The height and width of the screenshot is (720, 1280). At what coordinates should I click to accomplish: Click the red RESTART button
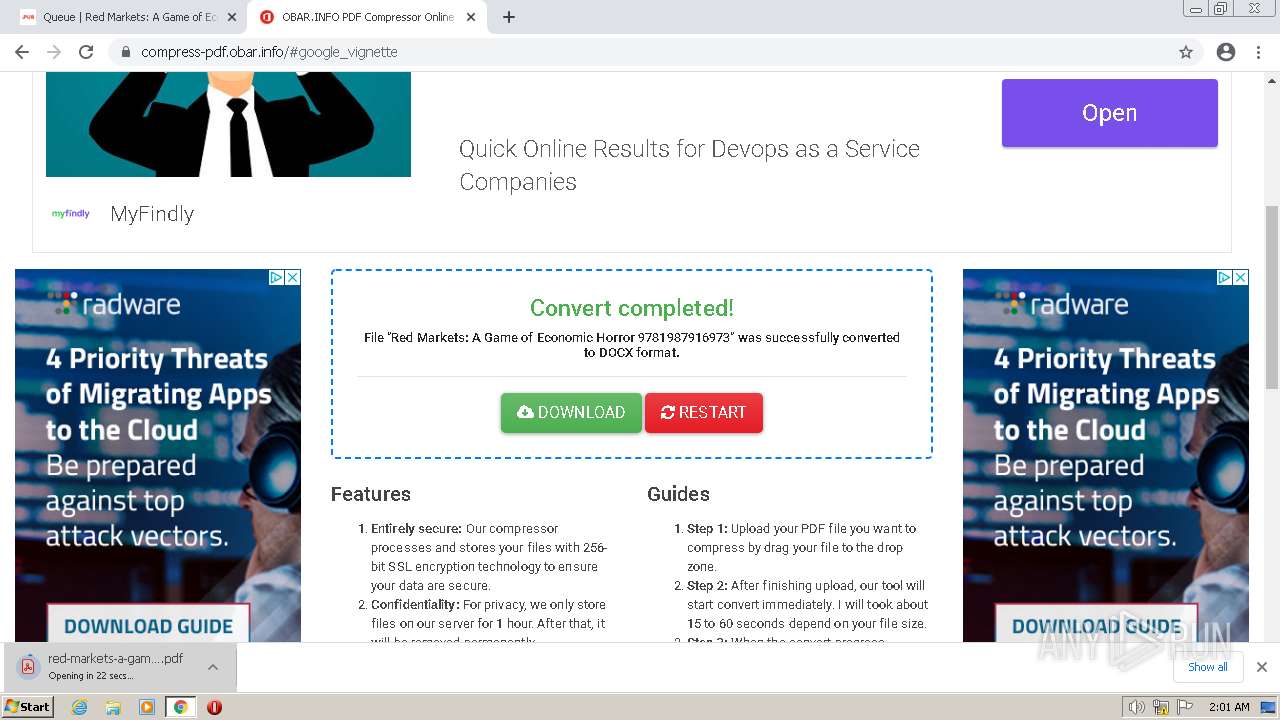[x=704, y=412]
